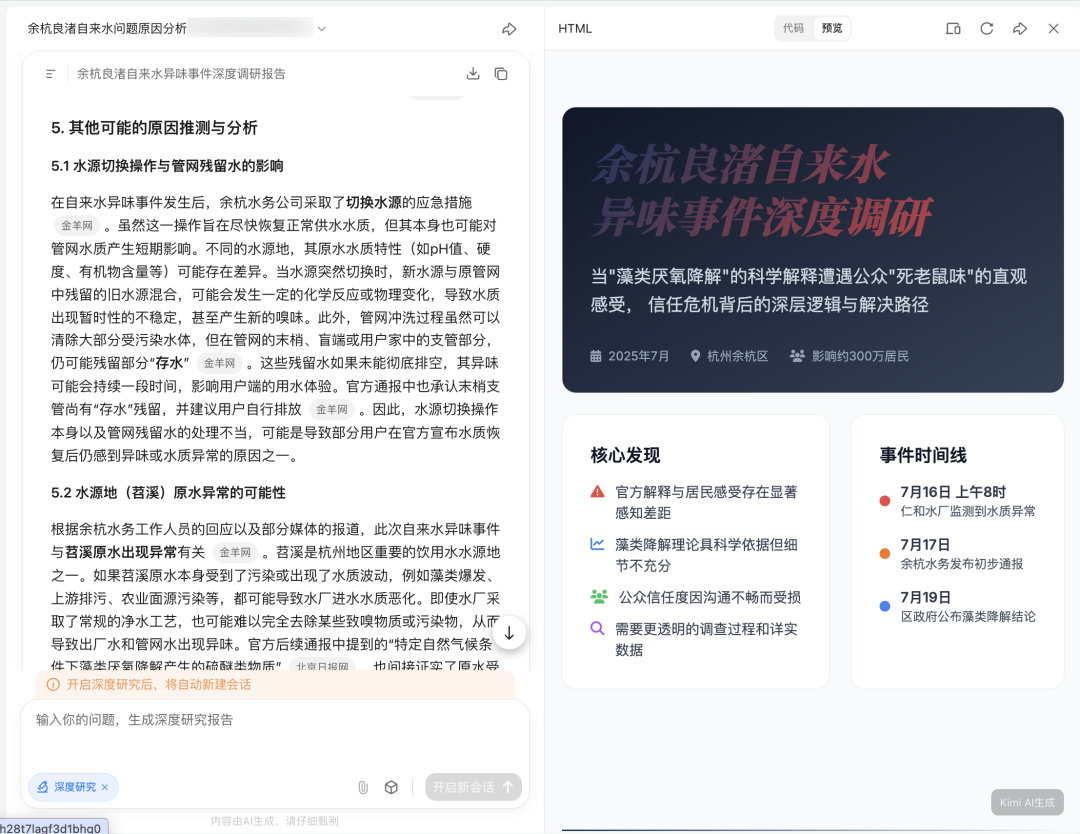Download the research report
The width and height of the screenshot is (1080, 834).
point(473,74)
